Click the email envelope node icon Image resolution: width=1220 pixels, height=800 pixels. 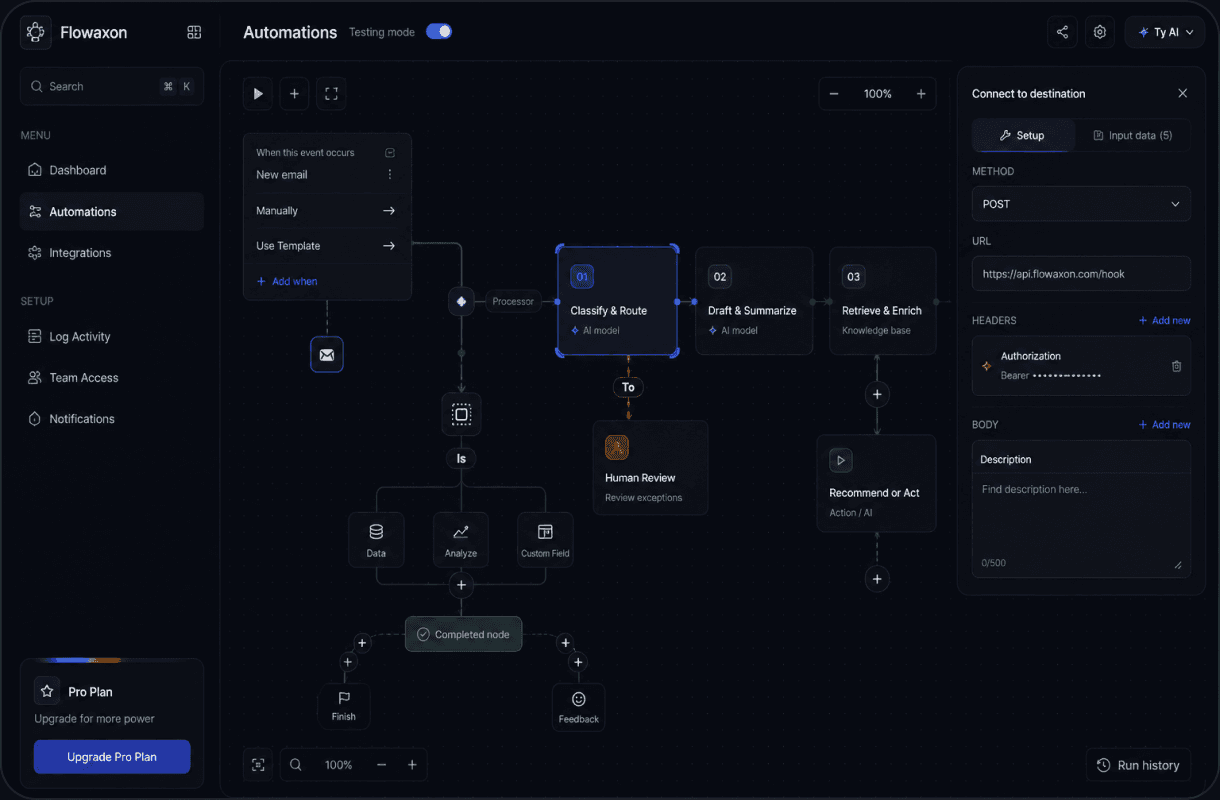327,355
